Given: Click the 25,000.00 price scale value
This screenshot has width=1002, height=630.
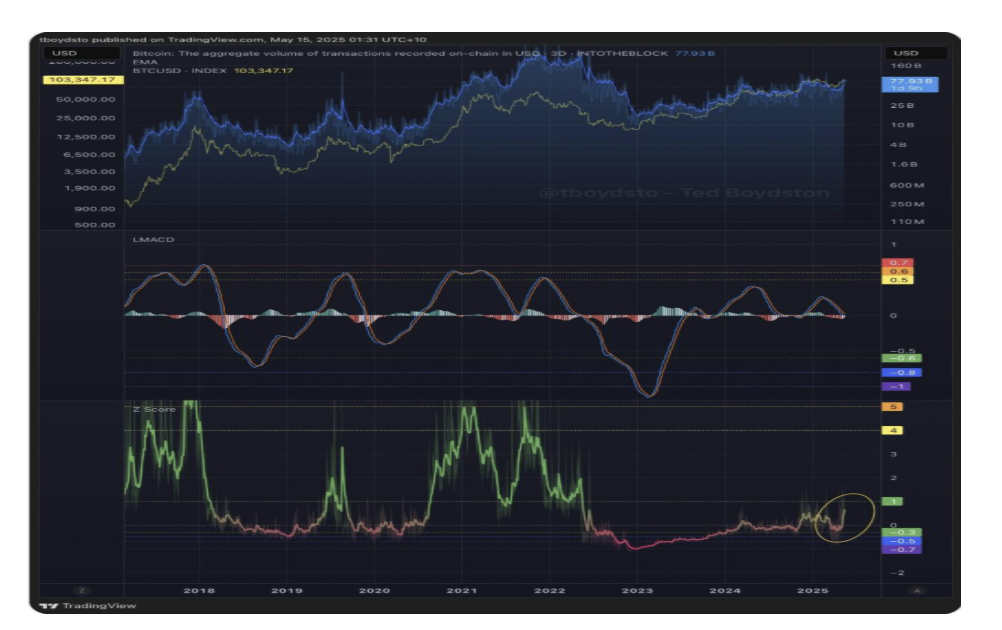Looking at the screenshot, I should click(86, 118).
